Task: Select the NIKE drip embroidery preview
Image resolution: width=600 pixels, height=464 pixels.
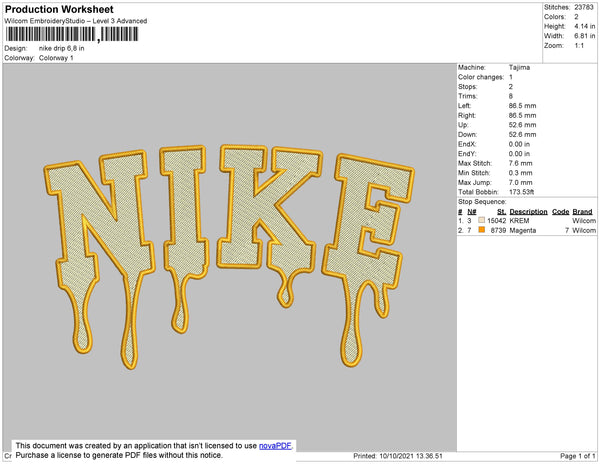Action: [229, 256]
